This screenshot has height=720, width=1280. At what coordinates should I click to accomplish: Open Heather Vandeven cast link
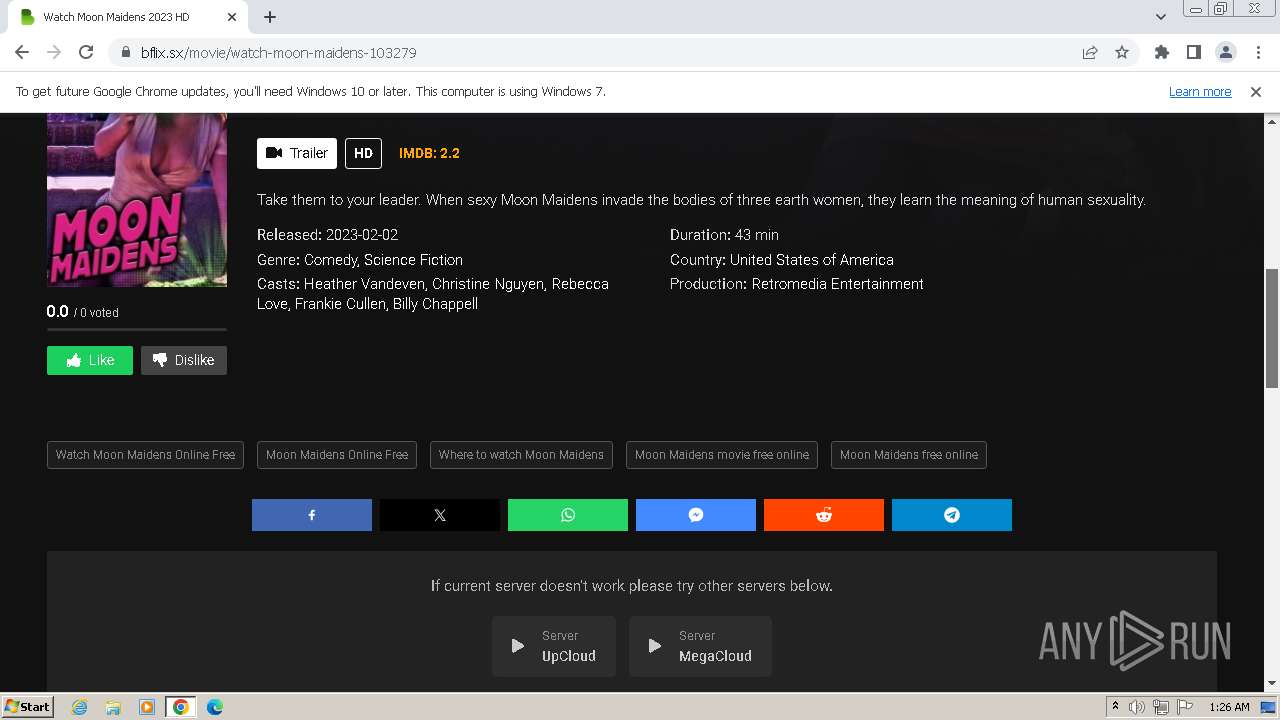click(364, 284)
